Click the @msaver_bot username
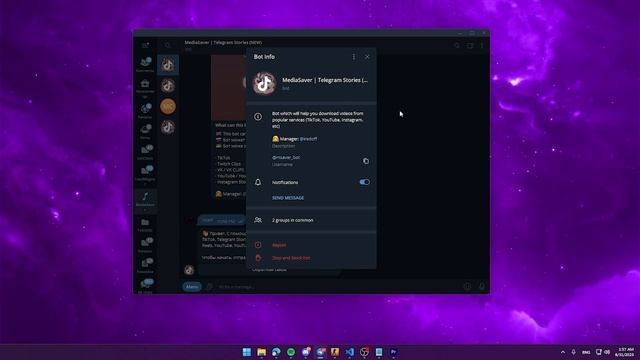Image resolution: width=640 pixels, height=360 pixels. [x=286, y=157]
